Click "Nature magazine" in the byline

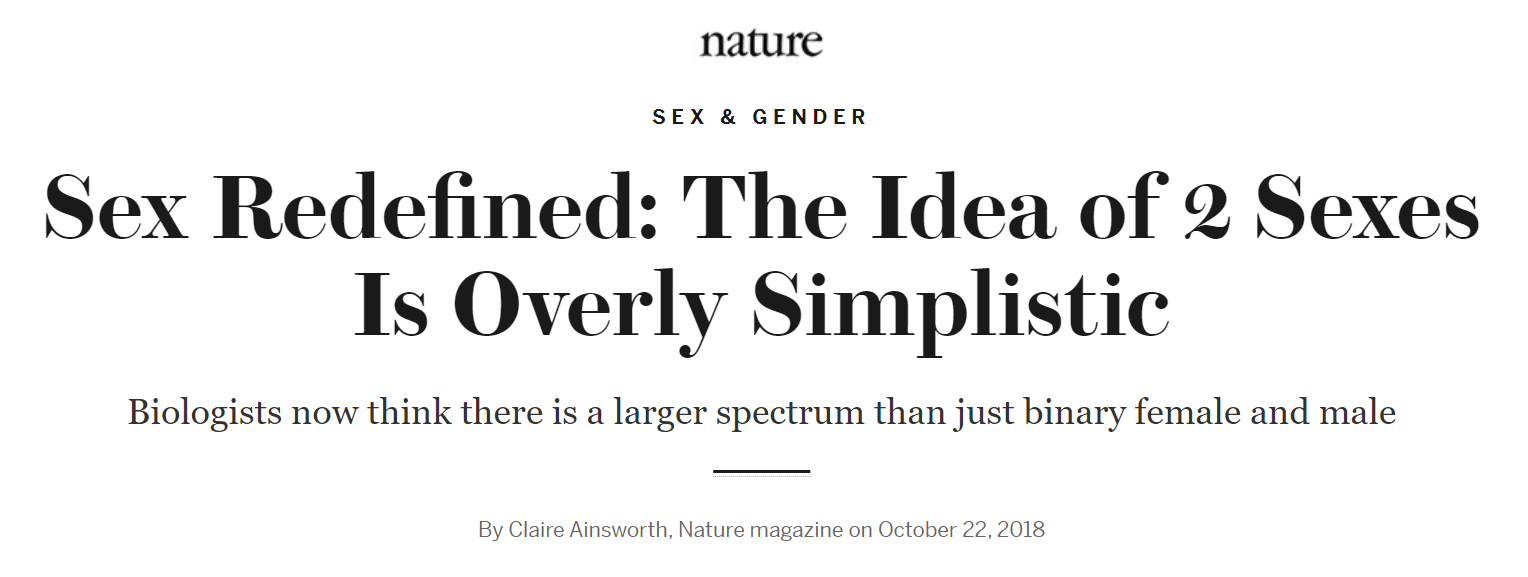click(760, 530)
